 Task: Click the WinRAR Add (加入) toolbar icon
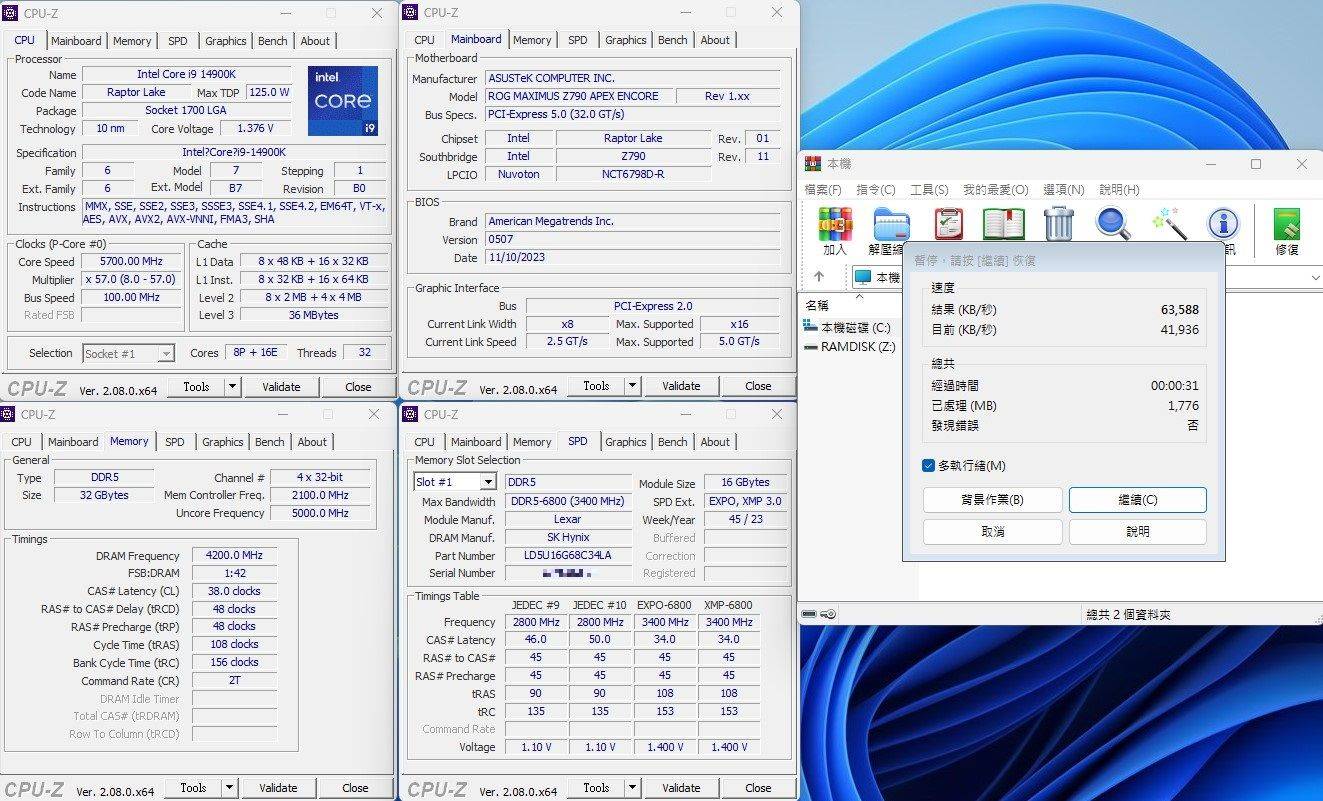point(835,224)
